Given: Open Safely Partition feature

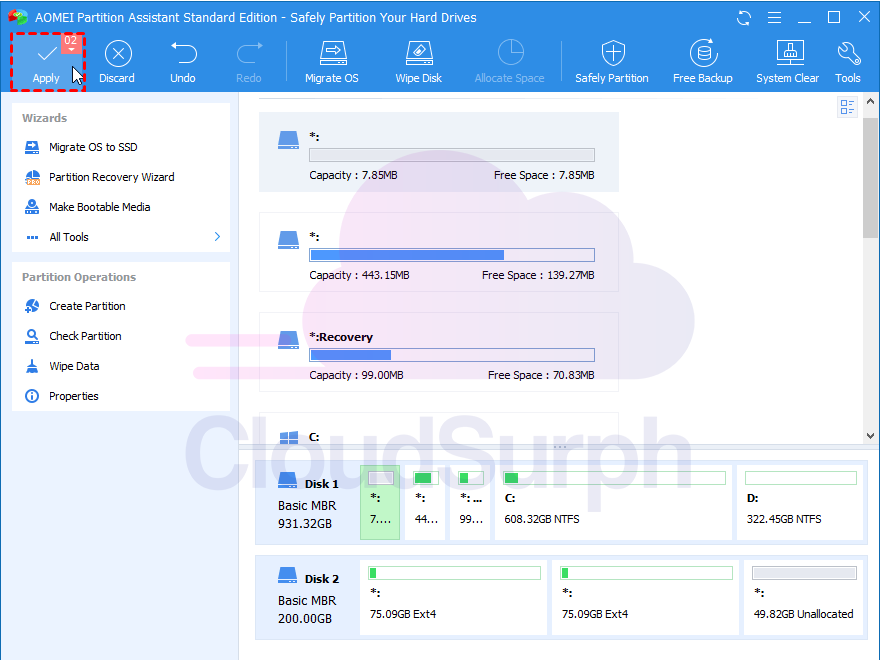Looking at the screenshot, I should tap(612, 62).
